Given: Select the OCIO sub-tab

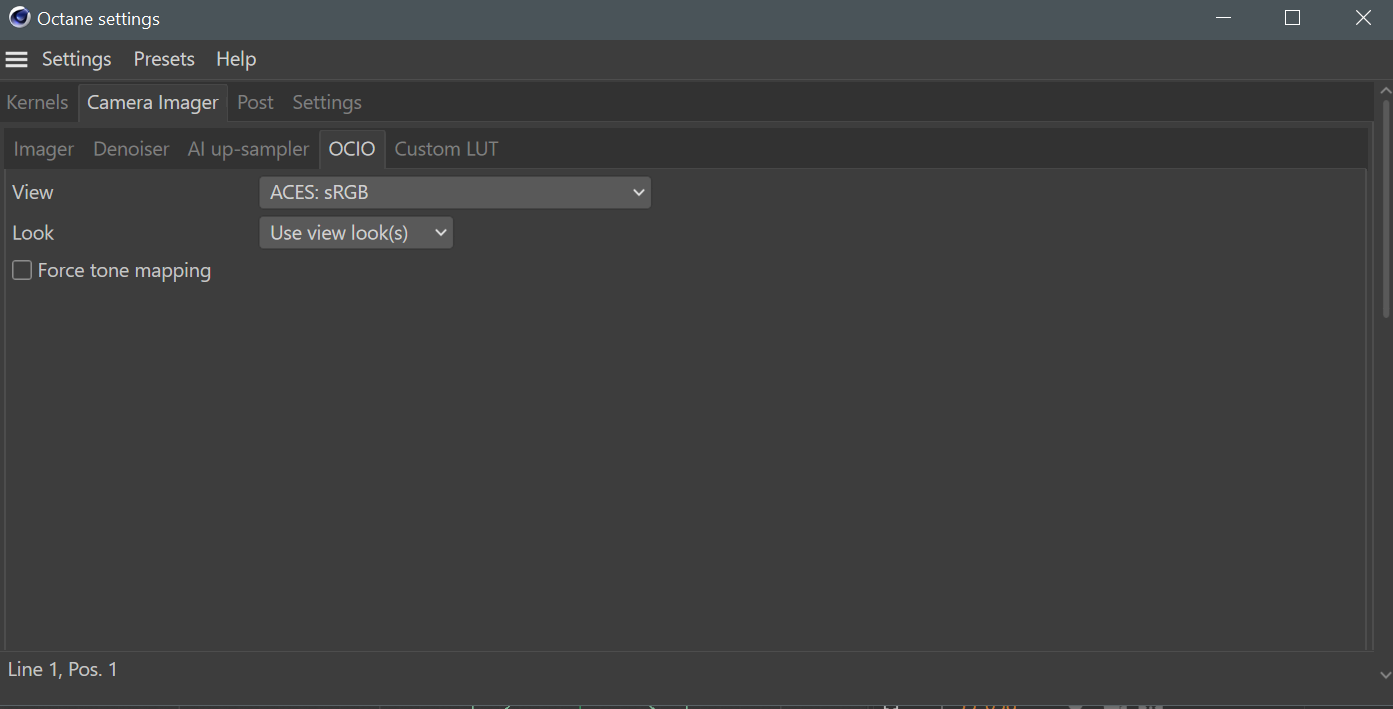Looking at the screenshot, I should (352, 149).
